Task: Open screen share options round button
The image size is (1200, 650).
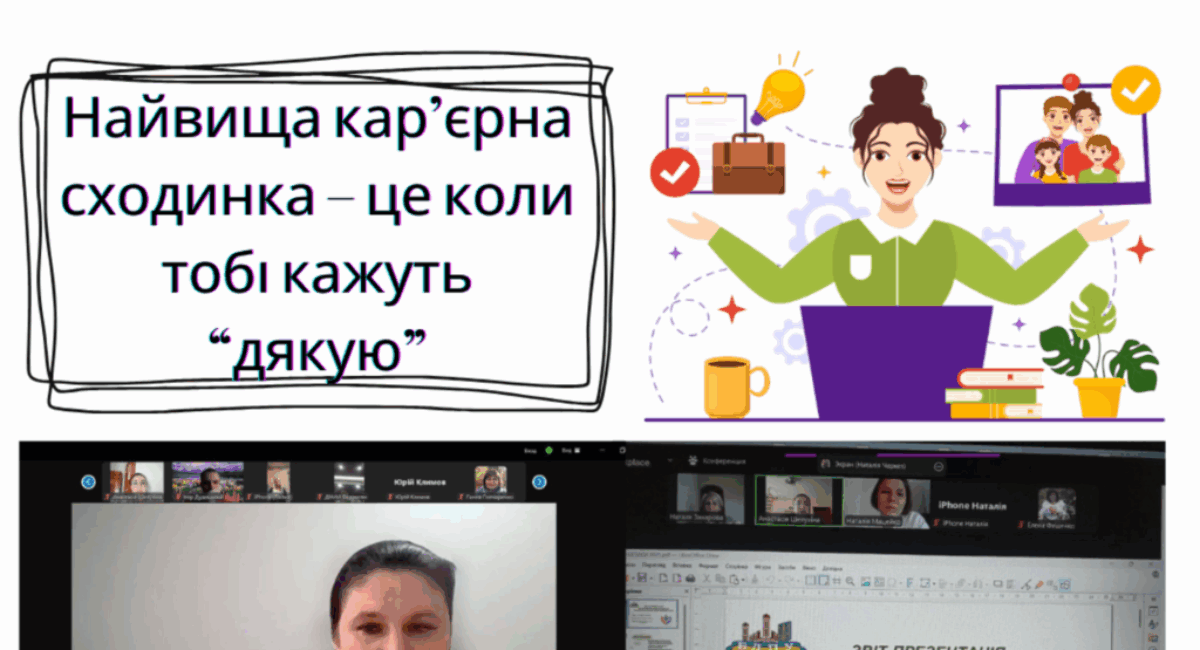Action: pyautogui.click(x=938, y=466)
